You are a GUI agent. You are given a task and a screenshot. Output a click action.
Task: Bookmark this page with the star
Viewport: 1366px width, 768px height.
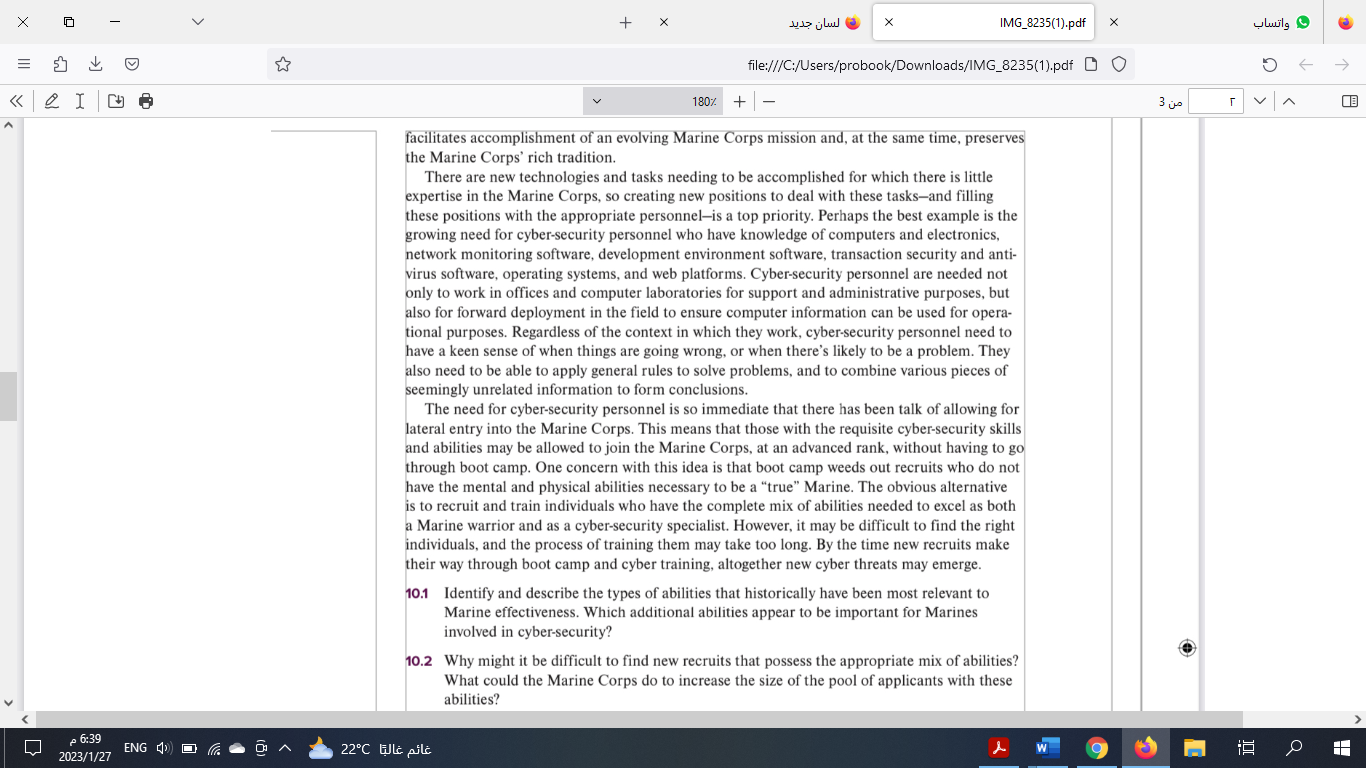tap(283, 64)
